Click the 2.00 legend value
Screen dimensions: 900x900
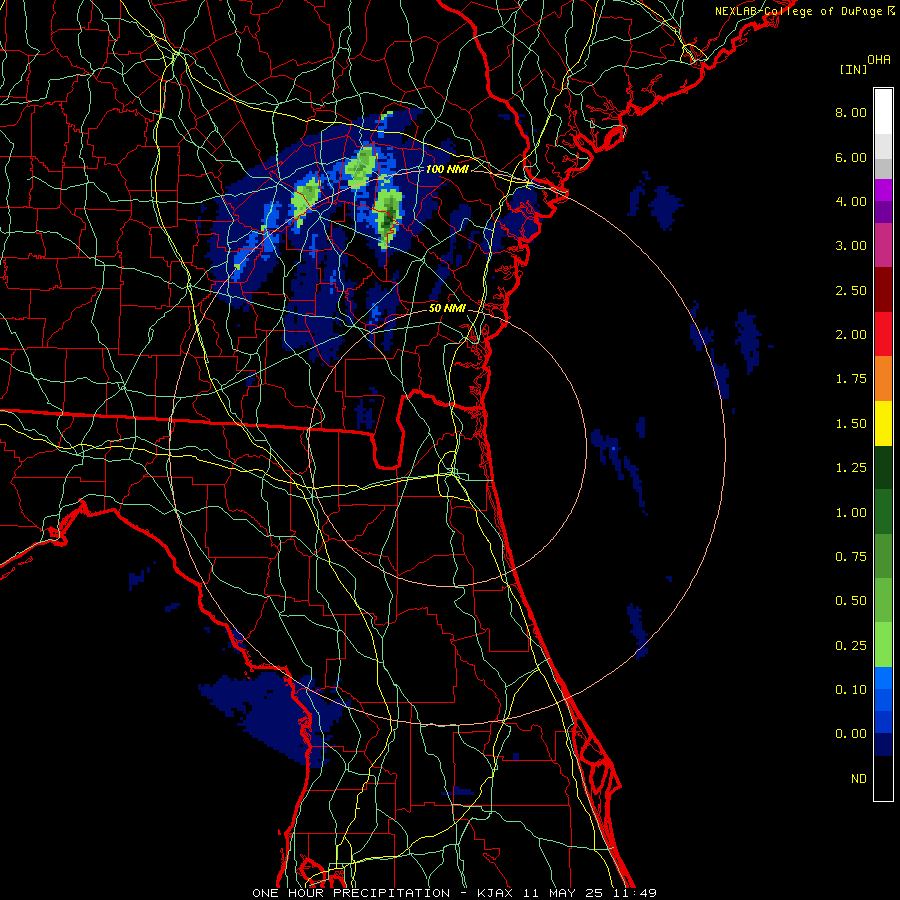tap(851, 335)
